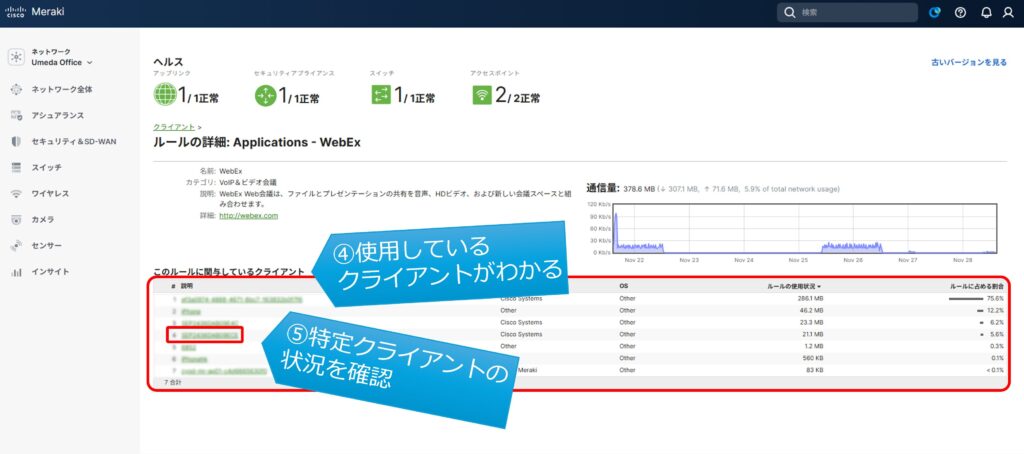The height and width of the screenshot is (454, 1024).
Task: Click the 1.2 MB usage value
Action: [813, 346]
